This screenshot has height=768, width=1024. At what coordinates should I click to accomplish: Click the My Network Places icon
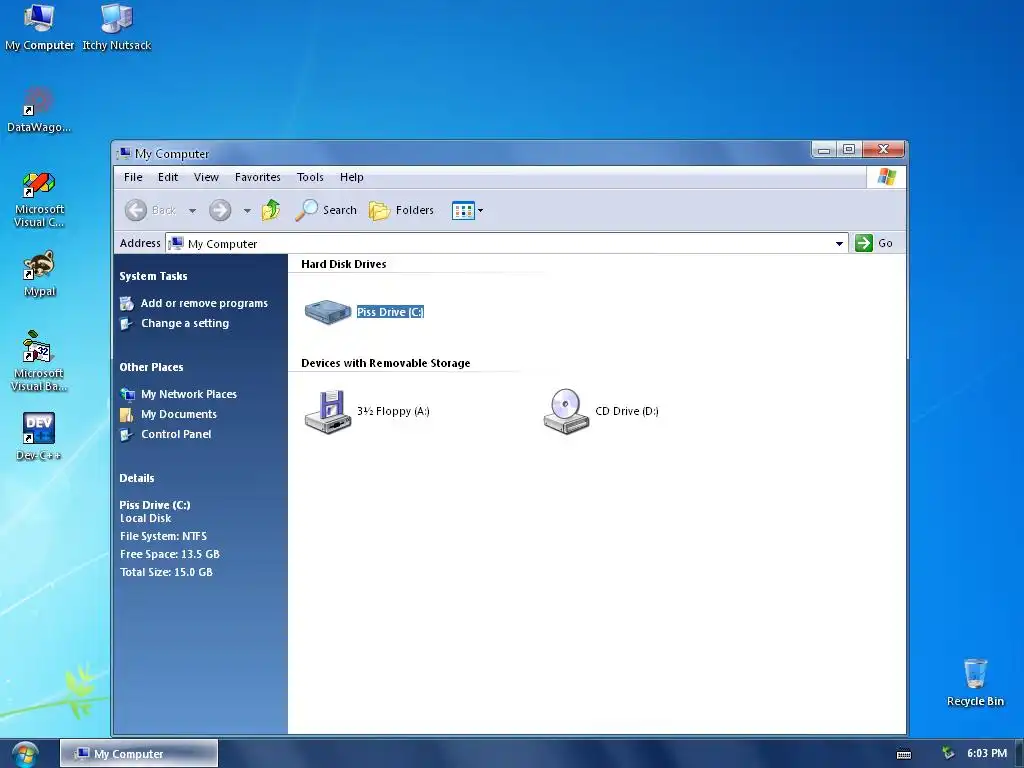tap(127, 394)
